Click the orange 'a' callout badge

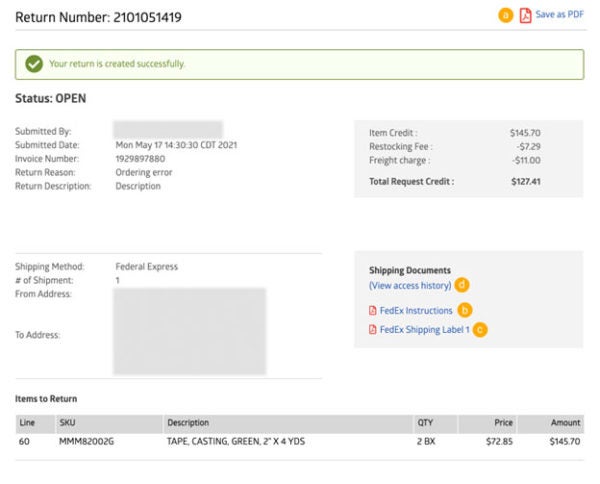(505, 15)
